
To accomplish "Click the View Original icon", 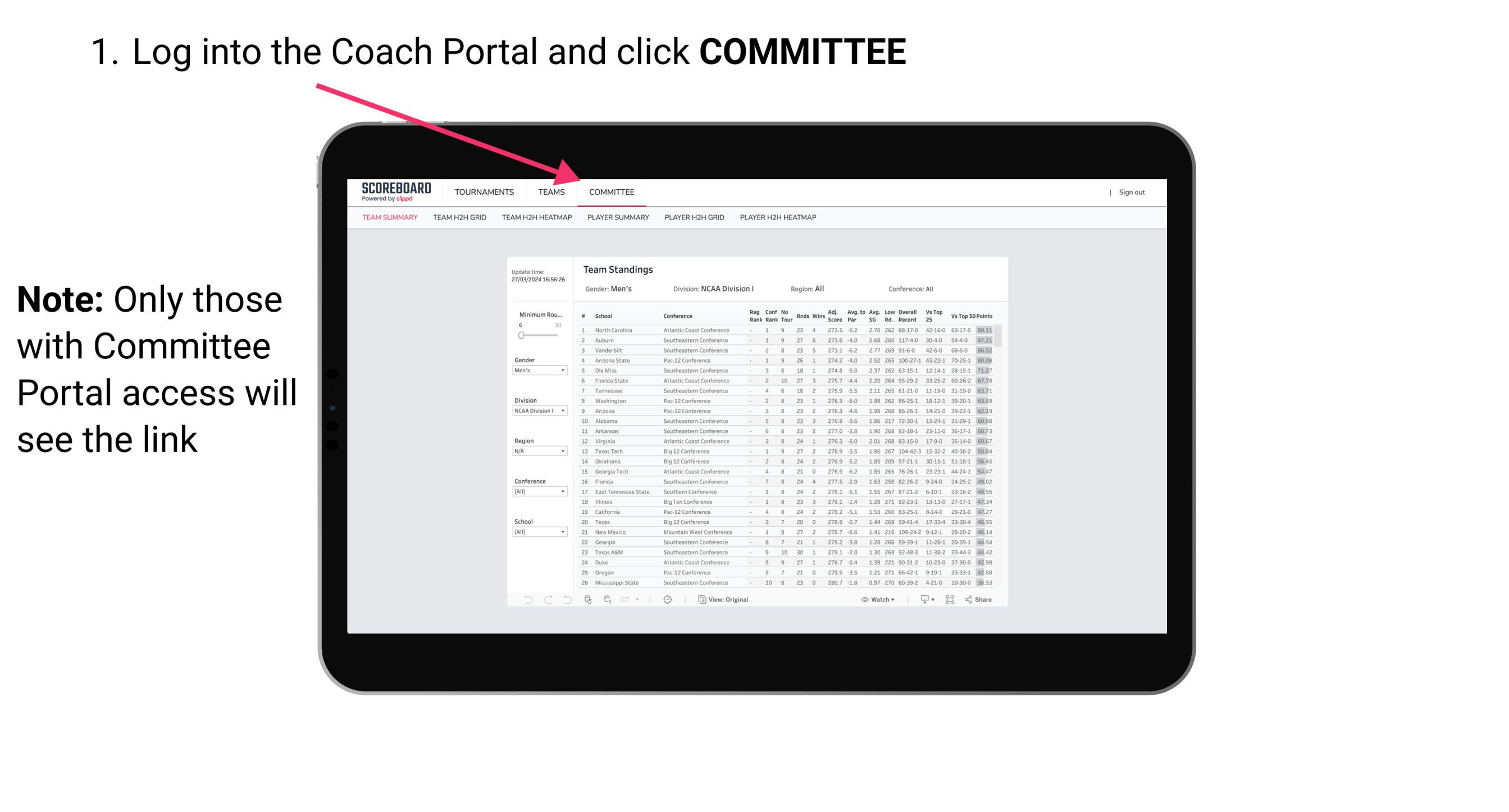I will point(701,599).
